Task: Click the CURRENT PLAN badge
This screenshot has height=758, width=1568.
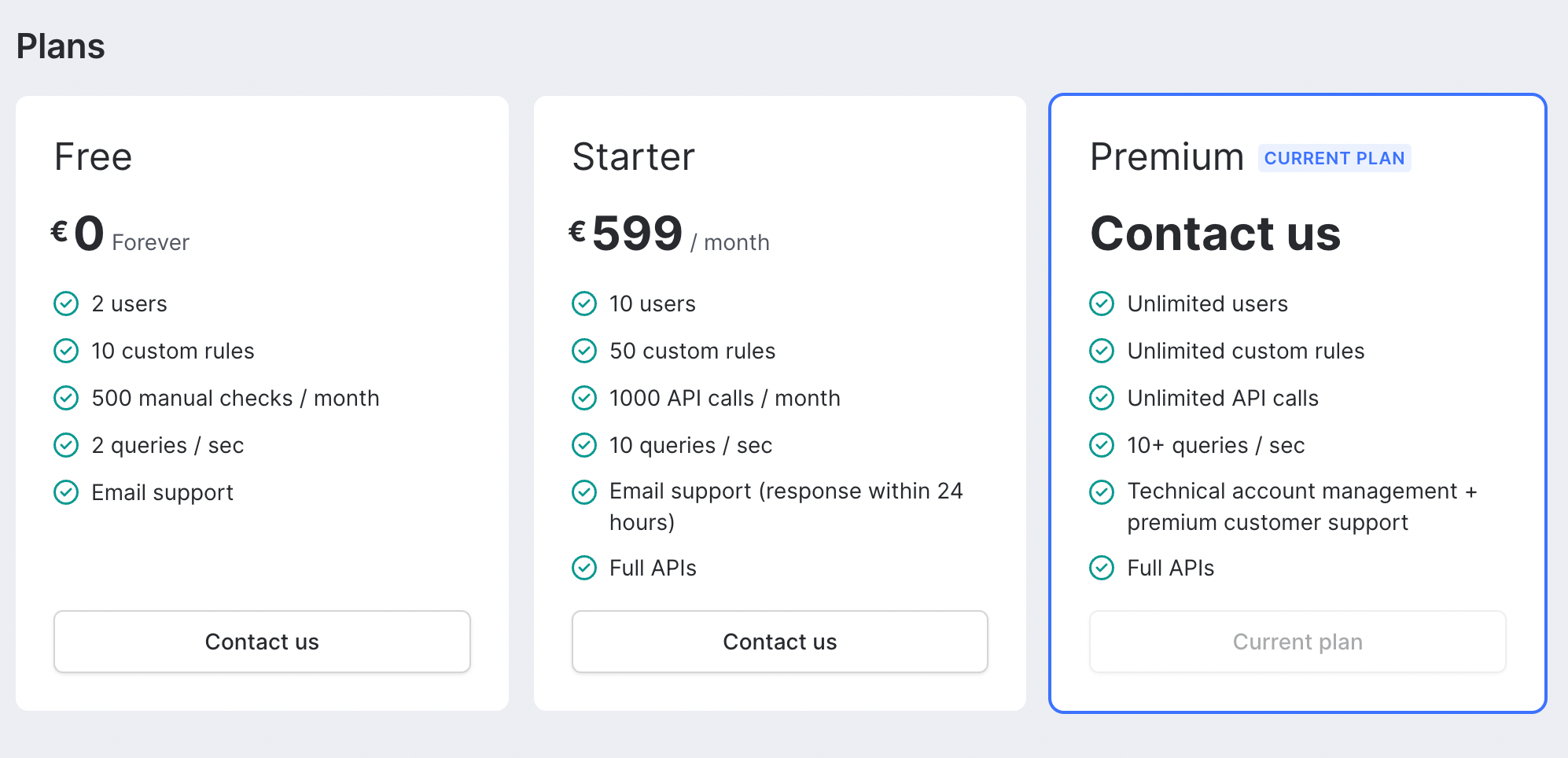Action: (x=1334, y=158)
